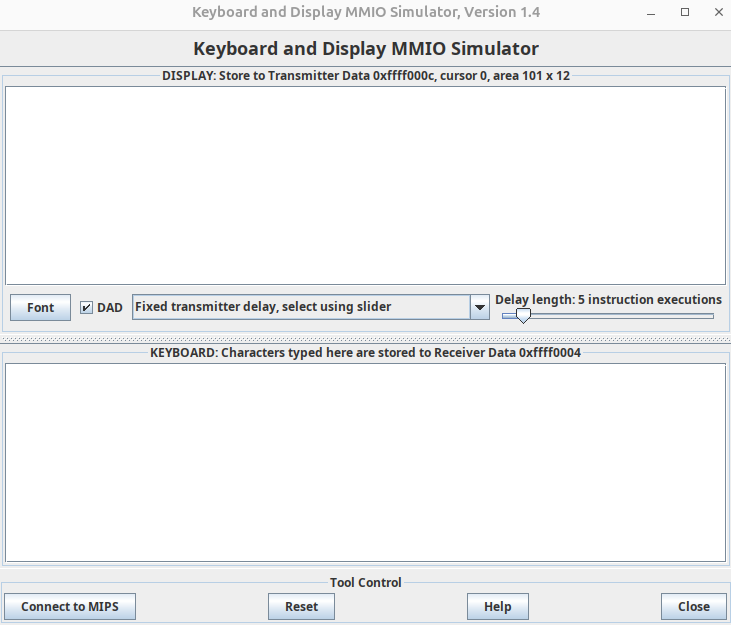Click the delay length slider thumb
731x625 pixels.
tap(524, 316)
